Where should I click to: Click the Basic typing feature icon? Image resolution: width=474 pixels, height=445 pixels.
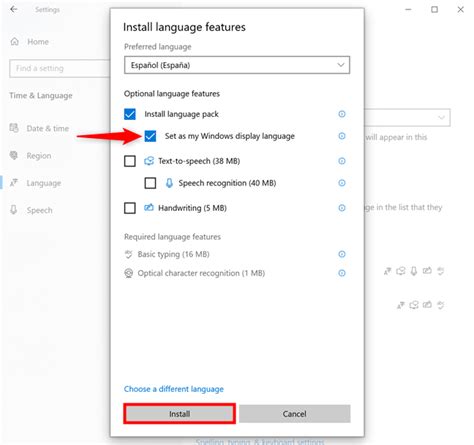(x=129, y=254)
